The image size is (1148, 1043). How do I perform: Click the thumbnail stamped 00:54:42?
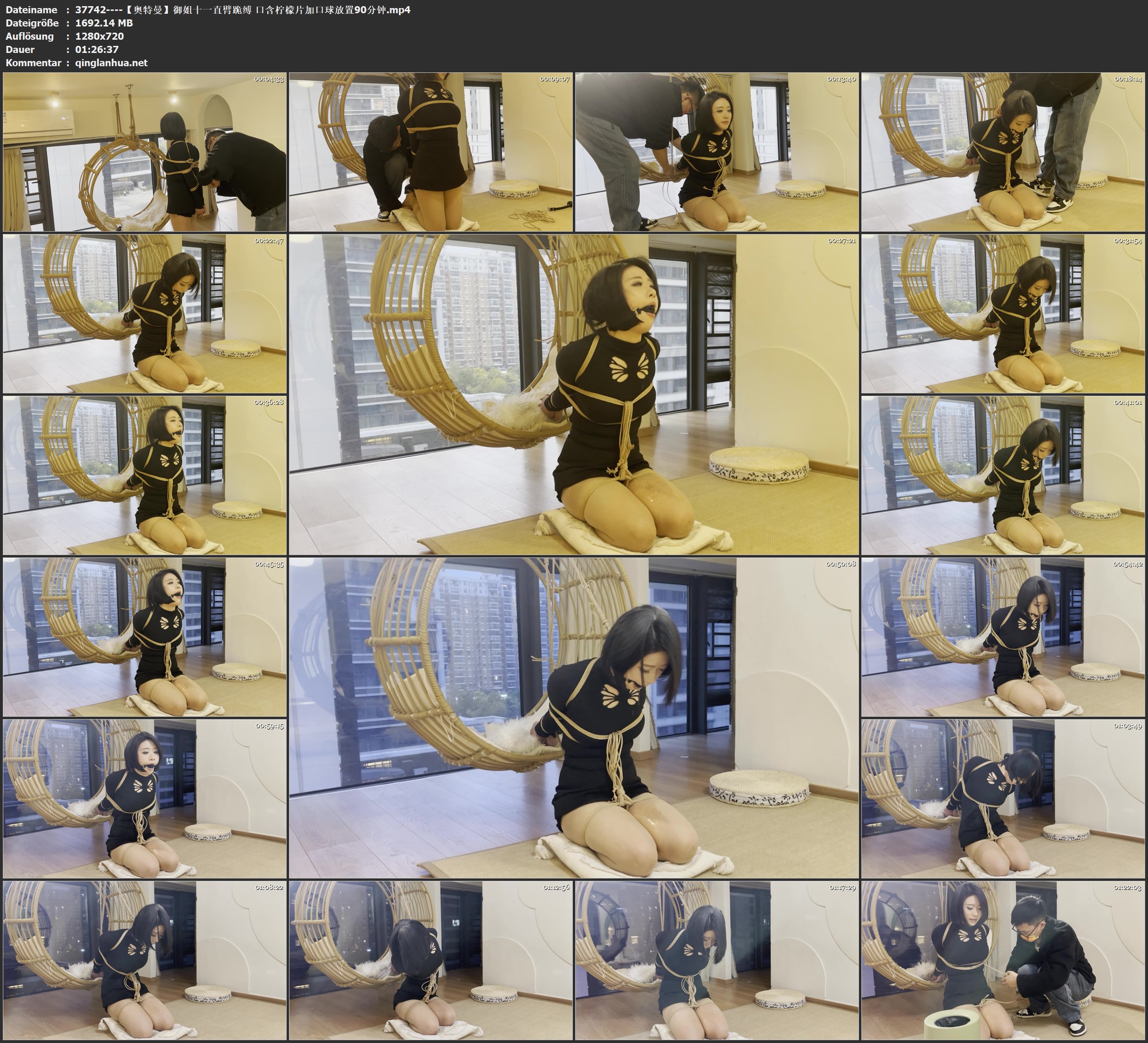1003,637
